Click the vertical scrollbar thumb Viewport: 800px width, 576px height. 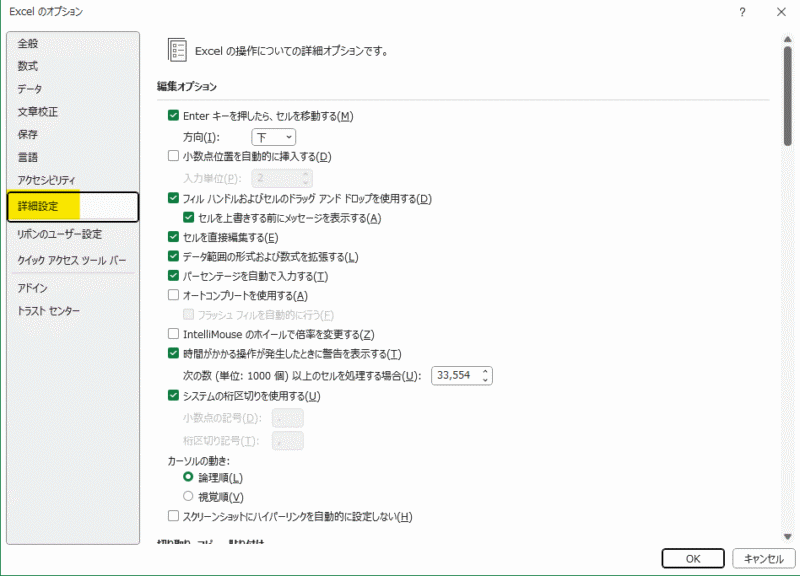(x=788, y=96)
